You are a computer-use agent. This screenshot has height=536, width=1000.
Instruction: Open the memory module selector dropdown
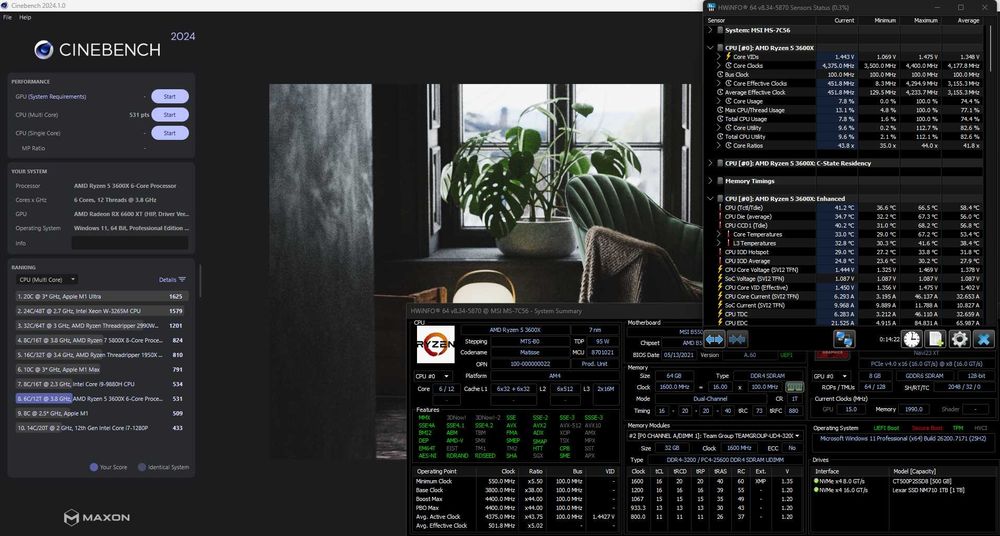pyautogui.click(x=714, y=436)
